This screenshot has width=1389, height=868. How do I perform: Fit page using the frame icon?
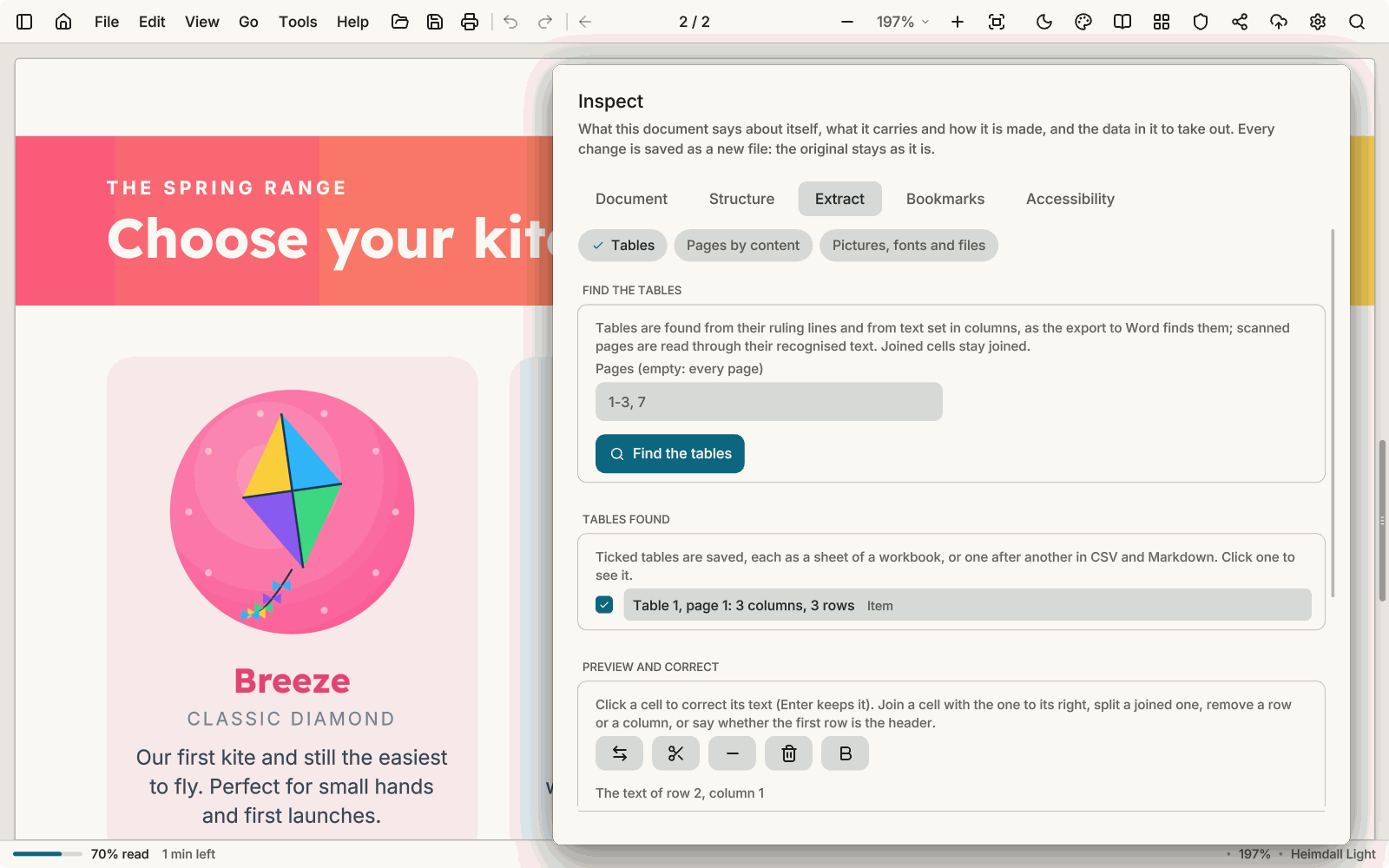coord(997,22)
